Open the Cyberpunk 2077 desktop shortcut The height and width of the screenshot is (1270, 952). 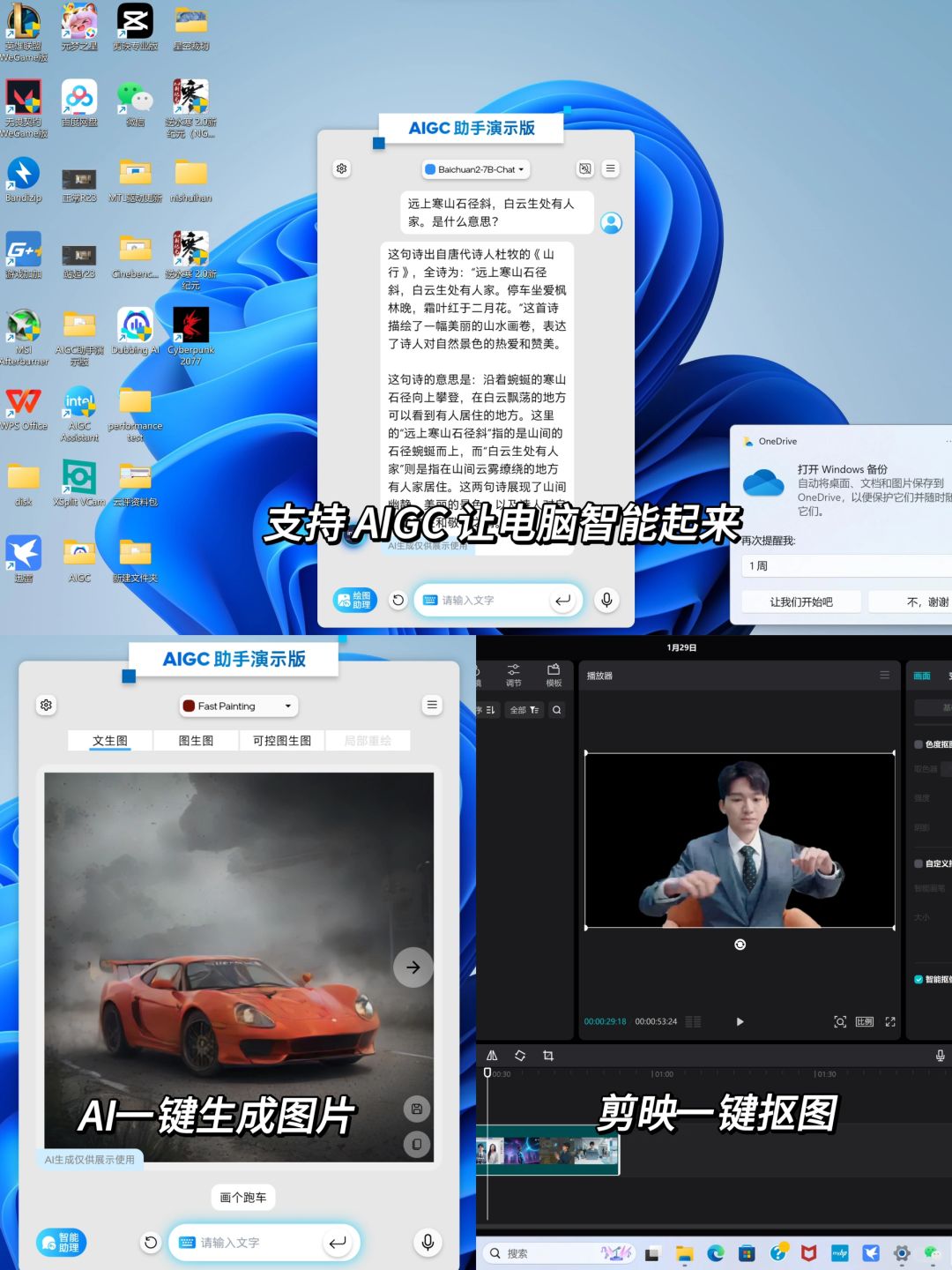190,338
